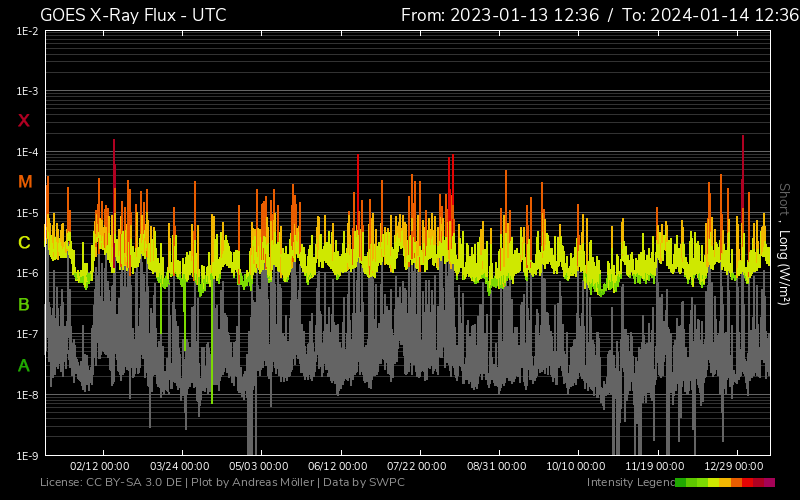Click the 07/22 00:00 time axis label
Image resolution: width=800 pixels, height=500 pixels.
(417, 466)
